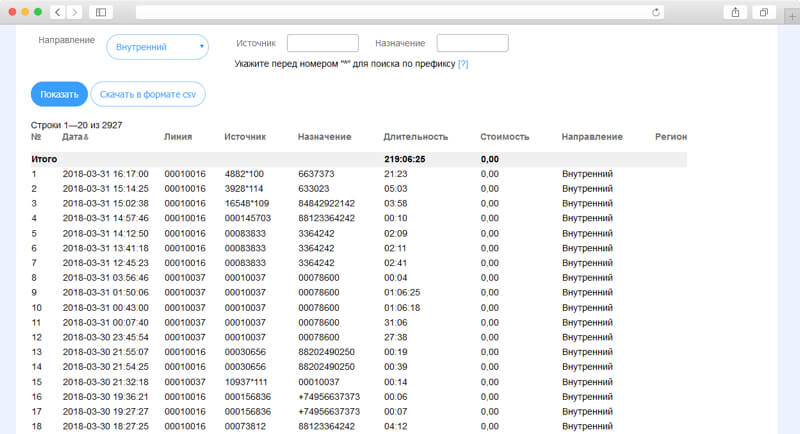The width and height of the screenshot is (800, 434).
Task: Click destination 633023
Action: coord(314,189)
